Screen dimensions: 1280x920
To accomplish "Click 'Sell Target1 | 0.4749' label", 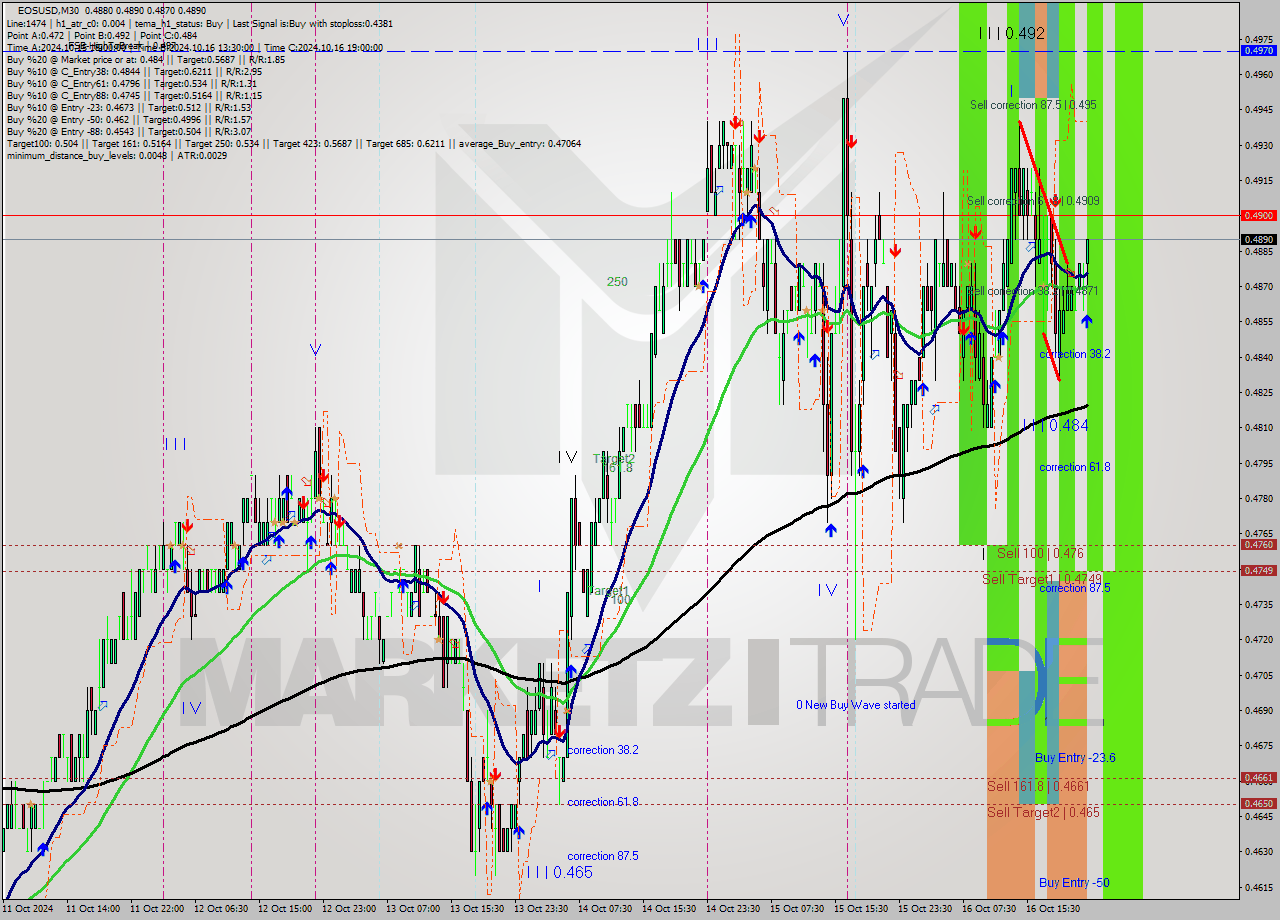I will point(1042,579).
